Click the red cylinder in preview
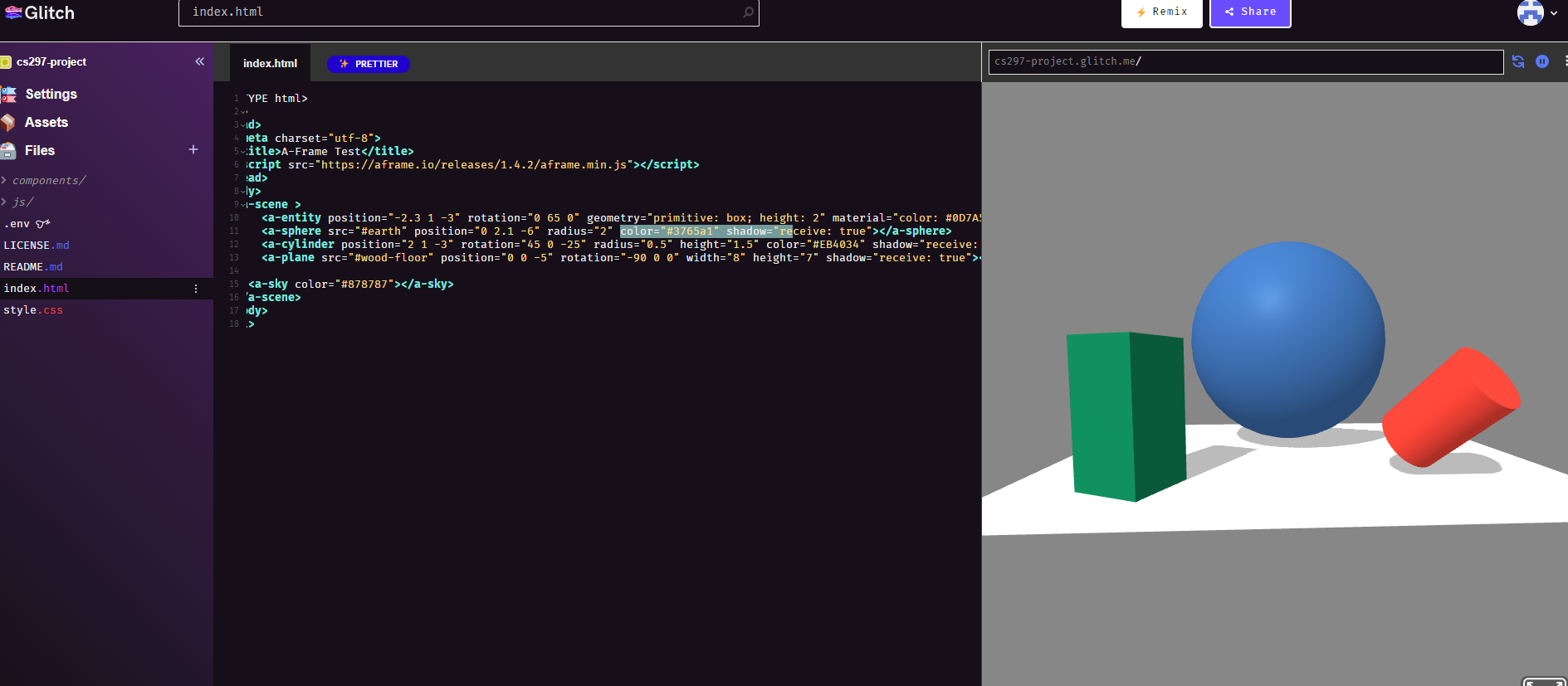Image resolution: width=1568 pixels, height=686 pixels. click(x=1450, y=406)
